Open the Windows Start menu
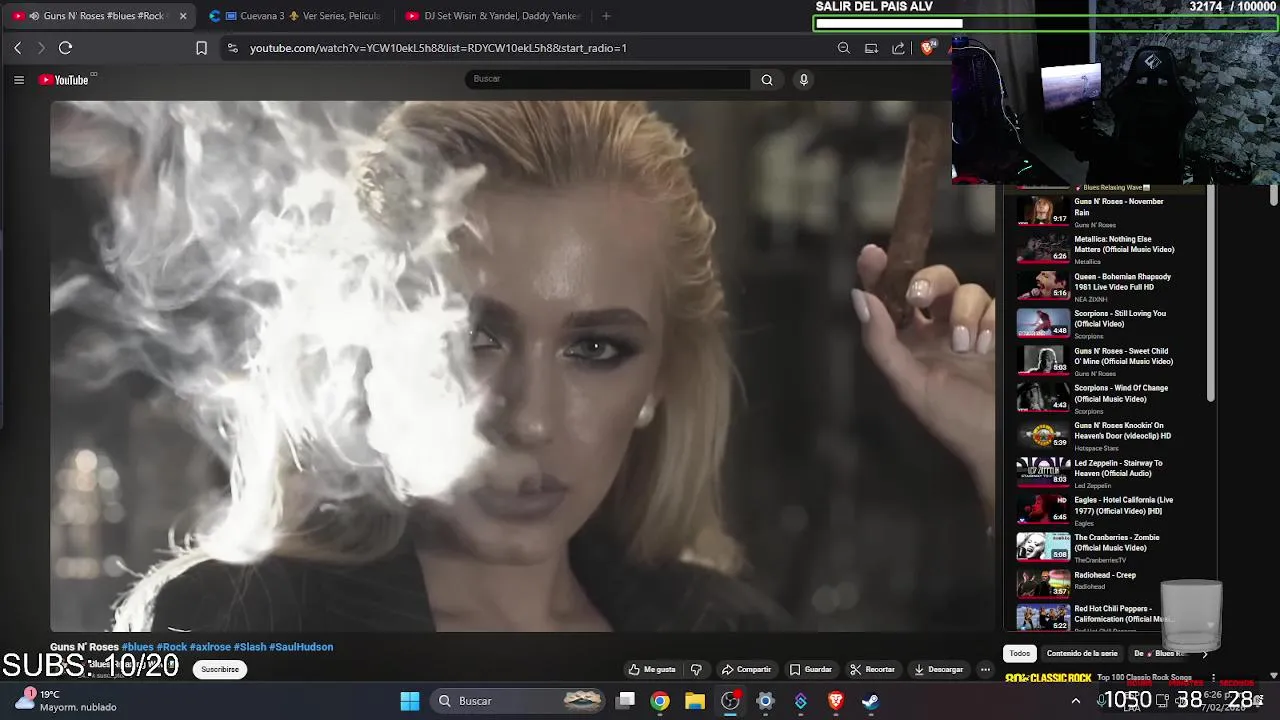 [x=410, y=701]
